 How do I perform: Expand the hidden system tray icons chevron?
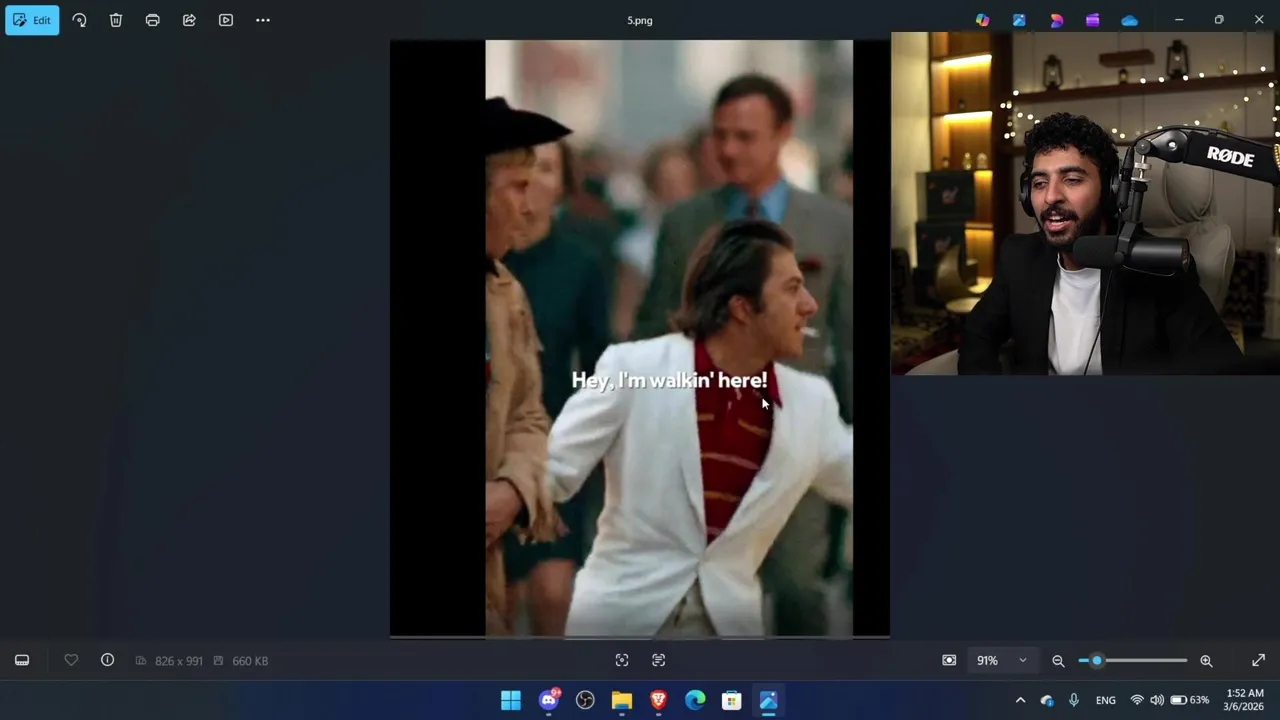pos(1020,700)
